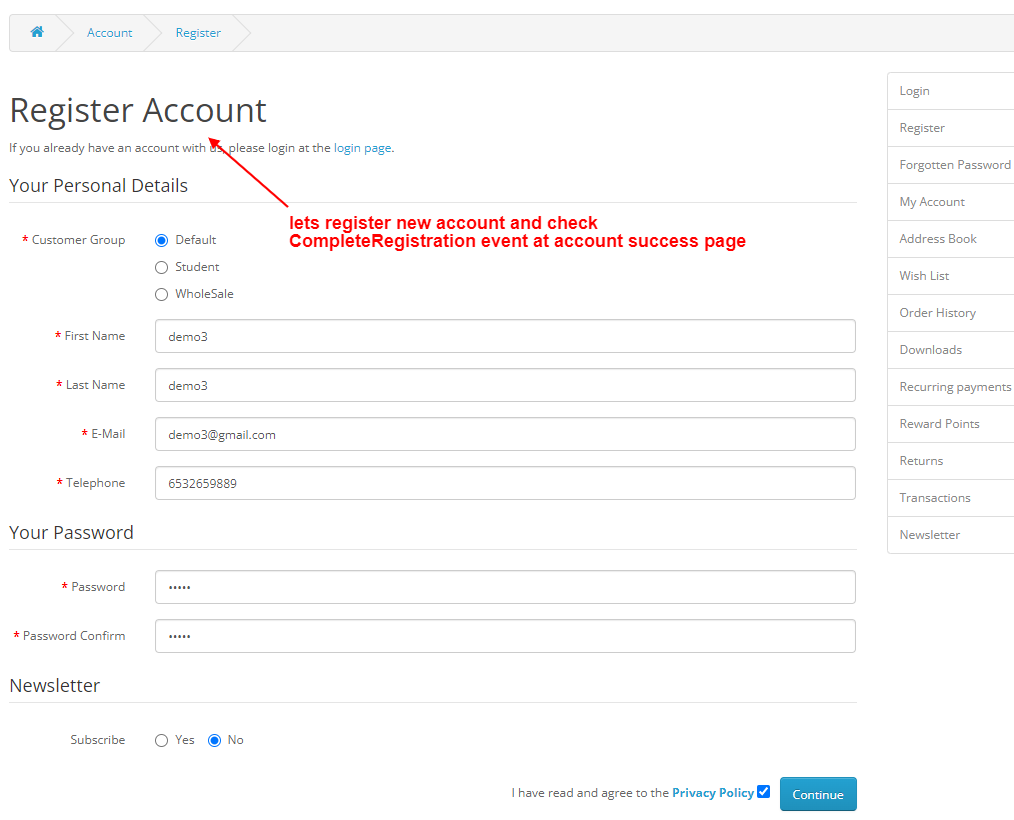The image size is (1014, 820).
Task: Click the home icon in breadcrumb
Action: click(37, 32)
